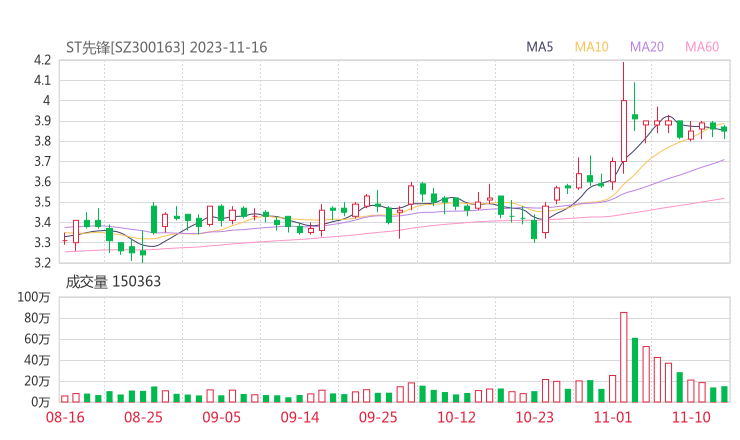Click the 40万 volume axis label
The height and width of the screenshot is (440, 740).
[37, 360]
